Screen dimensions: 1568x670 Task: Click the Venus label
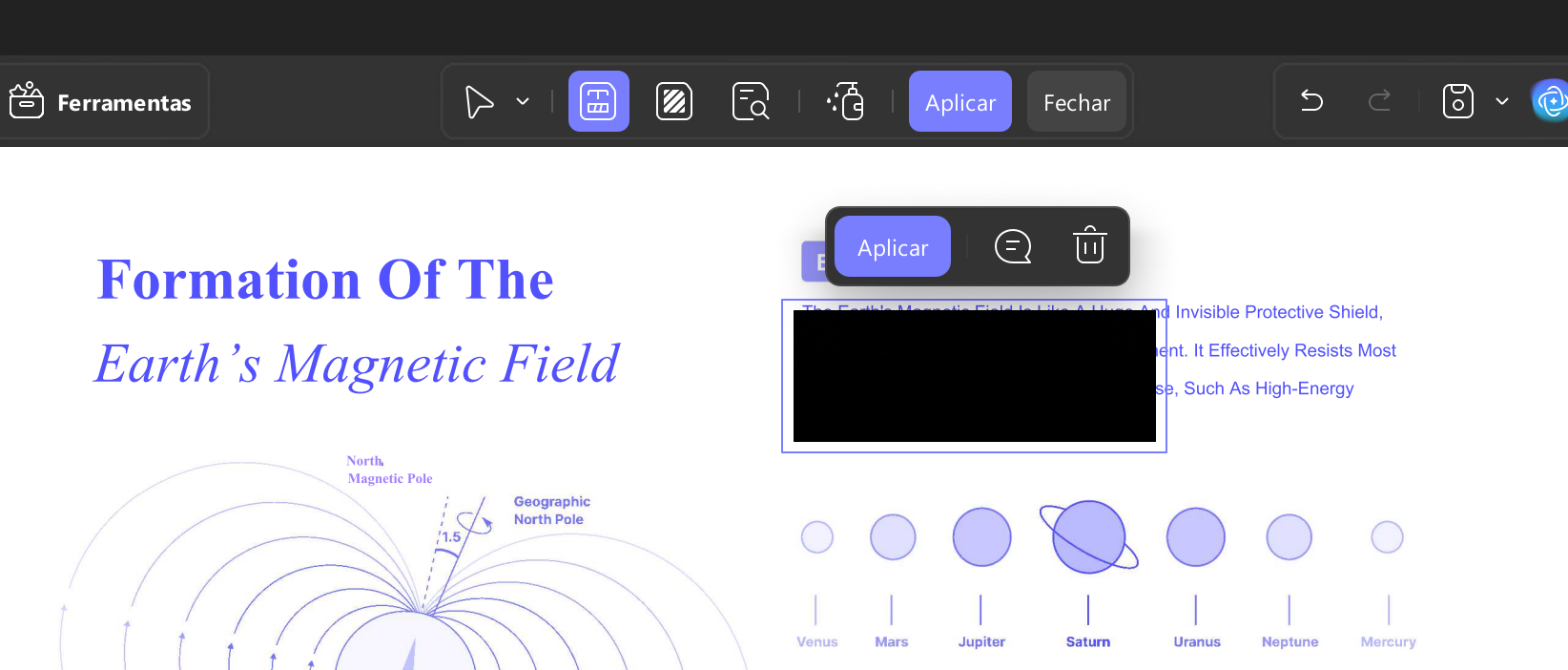(x=817, y=642)
